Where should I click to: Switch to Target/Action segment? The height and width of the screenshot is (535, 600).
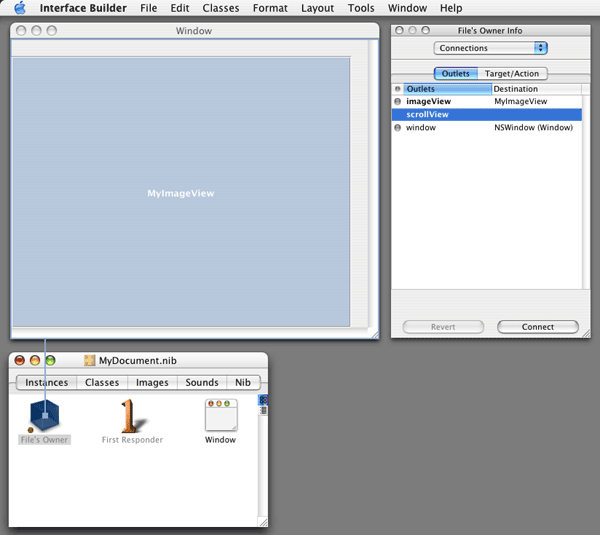514,74
